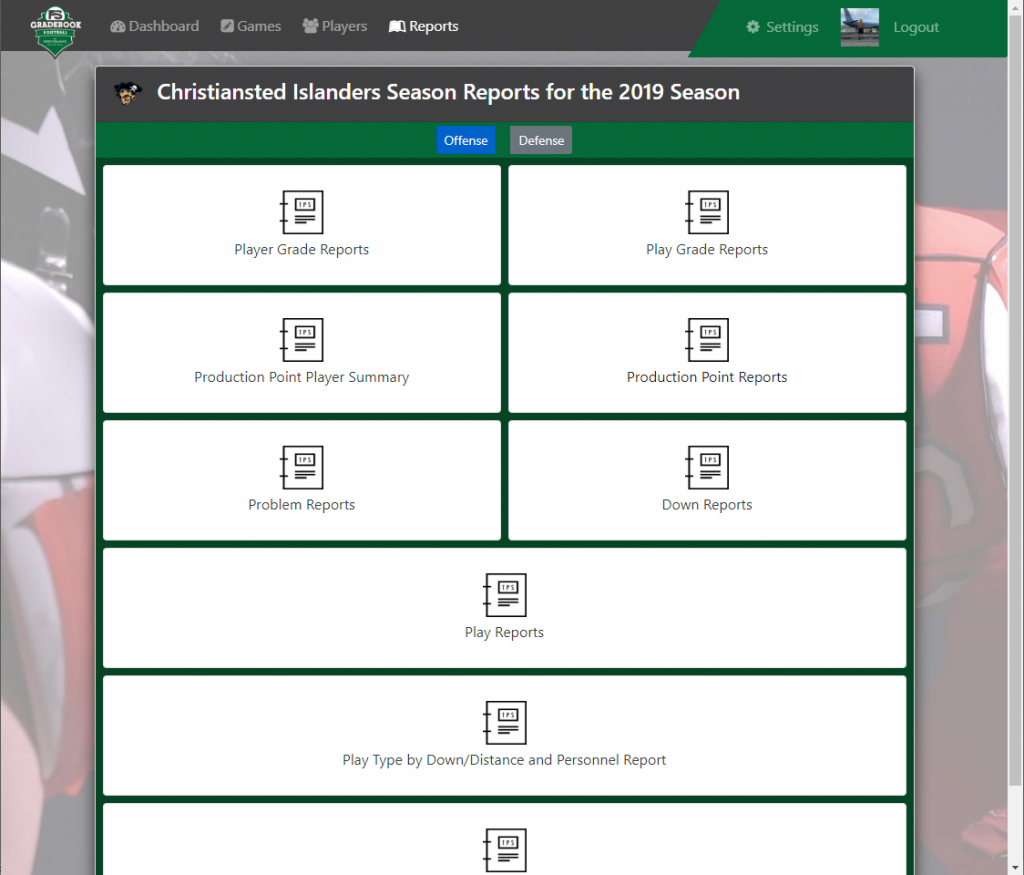1024x875 pixels.
Task: Switch to the Defense reports tab
Action: 541,140
